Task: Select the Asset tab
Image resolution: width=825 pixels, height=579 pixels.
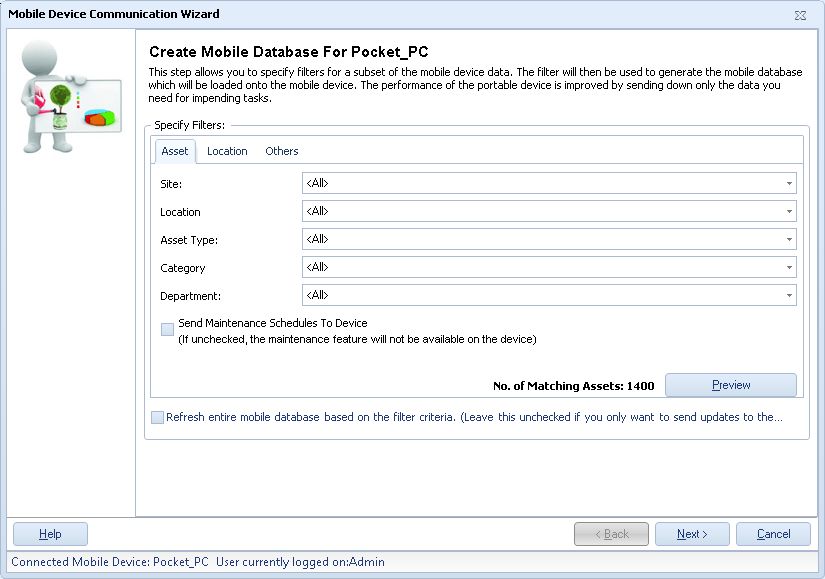Action: pos(174,151)
